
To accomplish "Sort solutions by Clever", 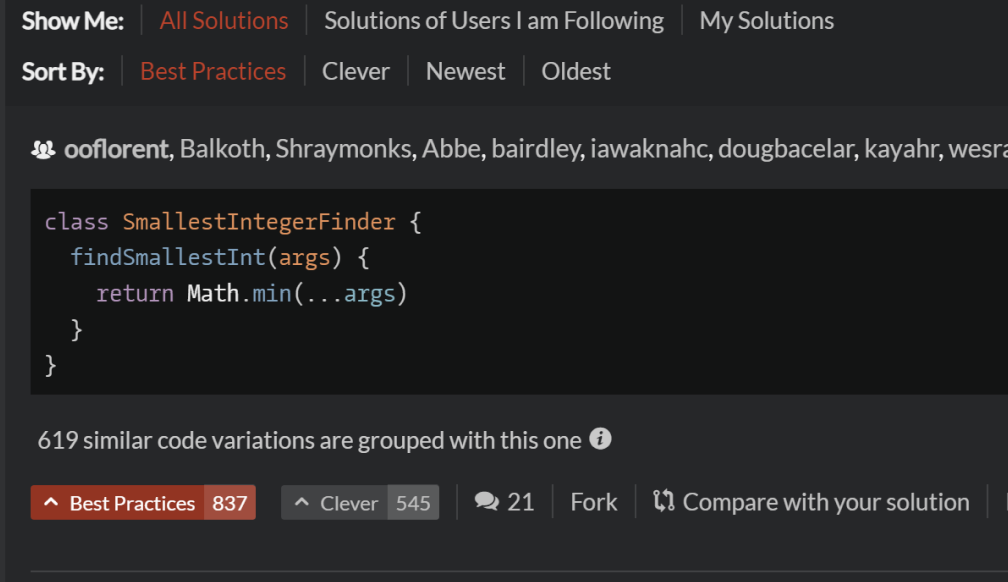I will point(355,71).
